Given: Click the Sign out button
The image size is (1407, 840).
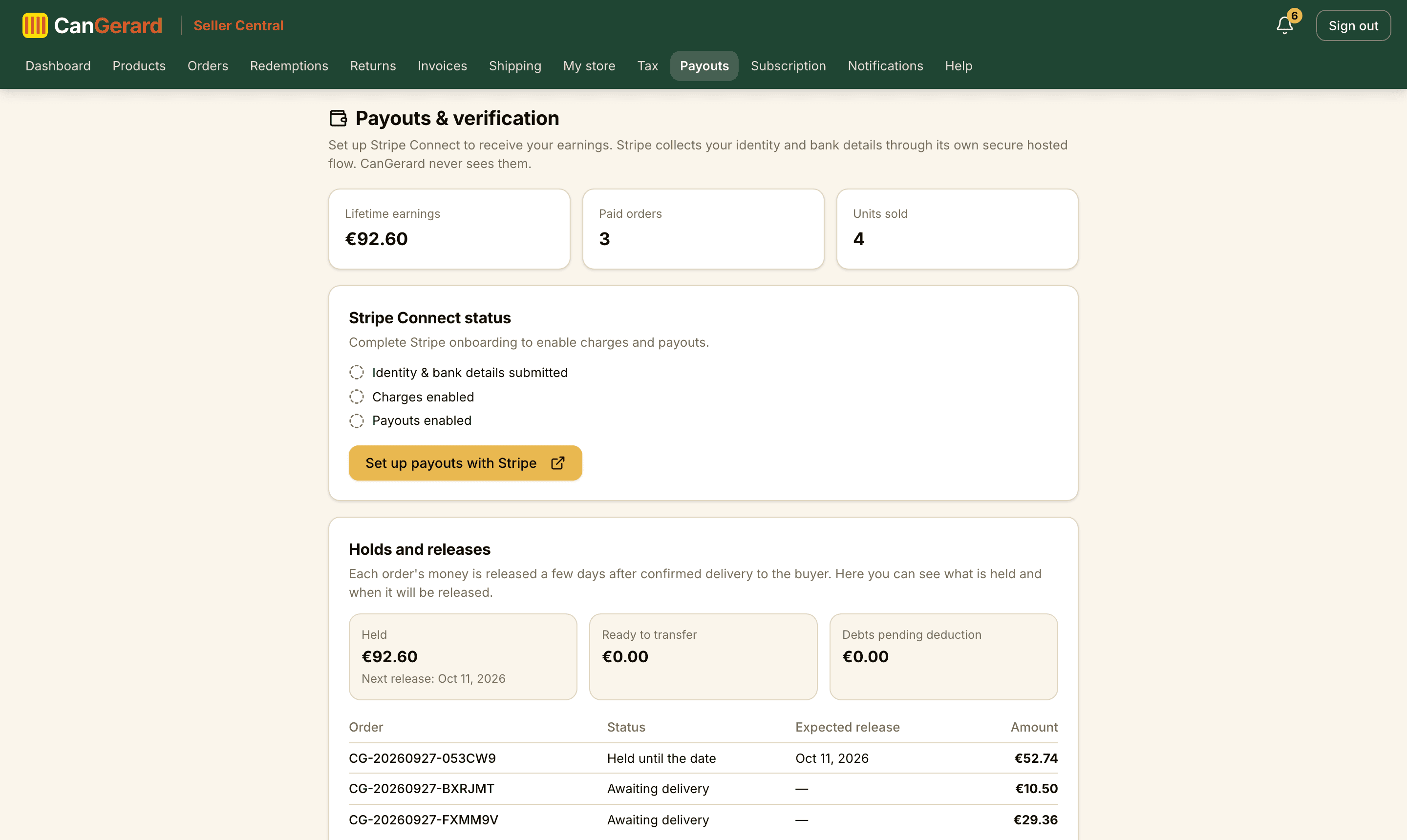Looking at the screenshot, I should pyautogui.click(x=1353, y=25).
